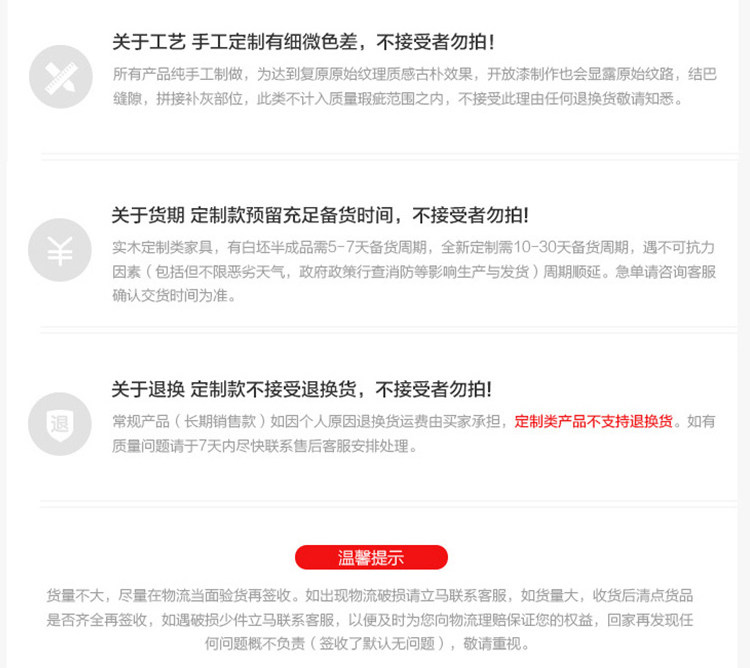The width and height of the screenshot is (750, 668).
Task: Click notice line starting 是否齐全再签收
Action: [370, 620]
